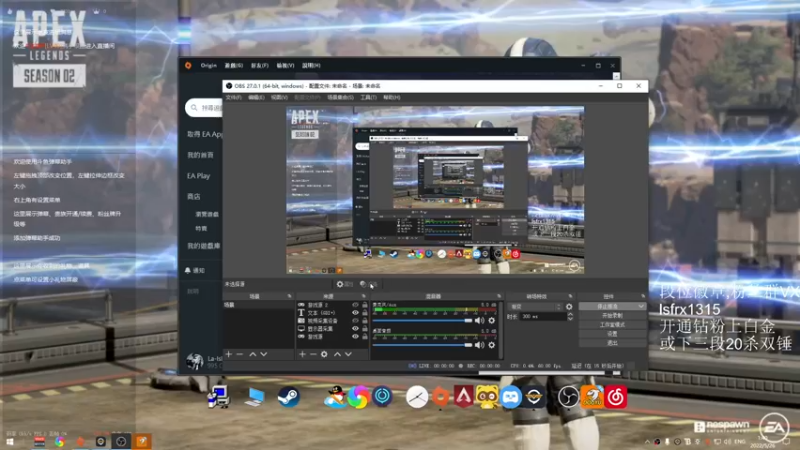Pop out the Scenes dock panel
The width and height of the screenshot is (800, 450).
click(x=289, y=296)
